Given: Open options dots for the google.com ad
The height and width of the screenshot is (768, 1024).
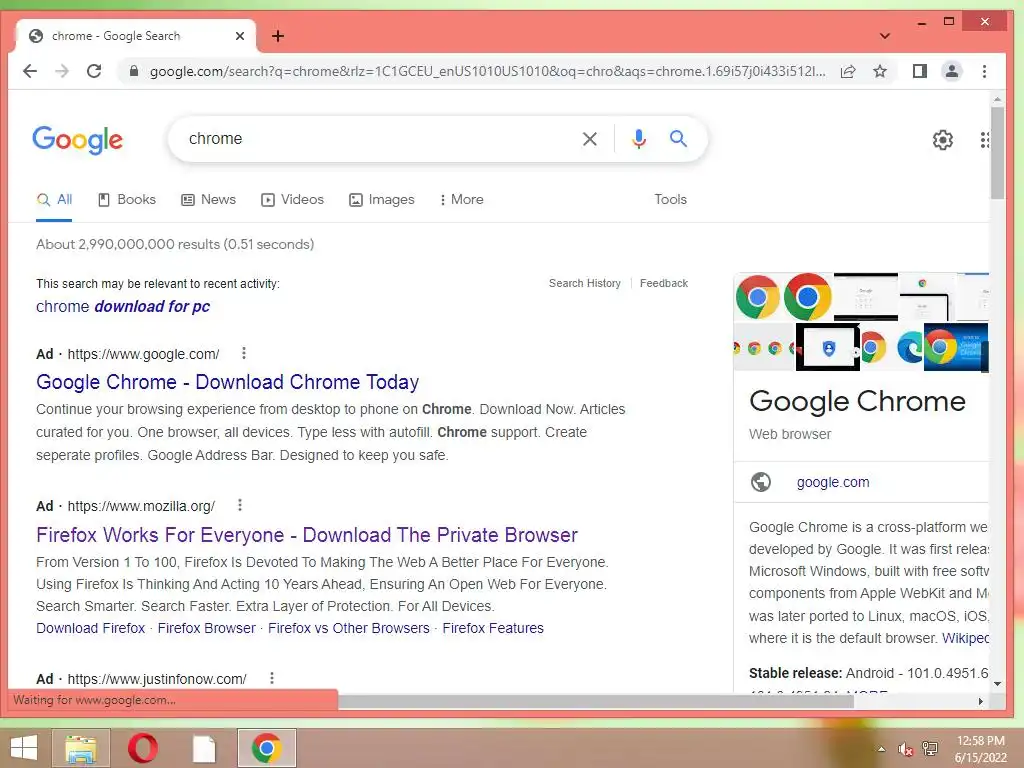Looking at the screenshot, I should pyautogui.click(x=244, y=353).
